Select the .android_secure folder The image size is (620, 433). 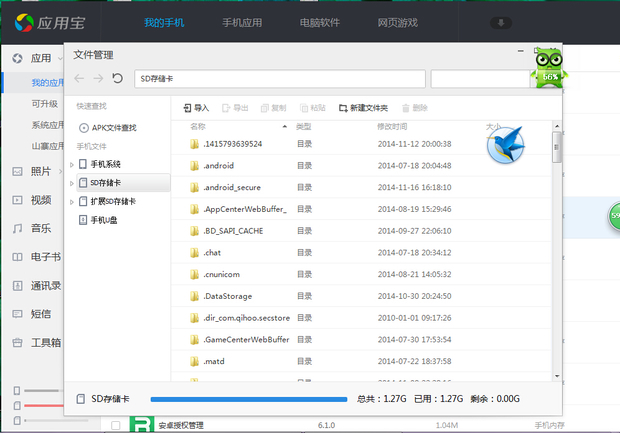click(x=361, y=187)
